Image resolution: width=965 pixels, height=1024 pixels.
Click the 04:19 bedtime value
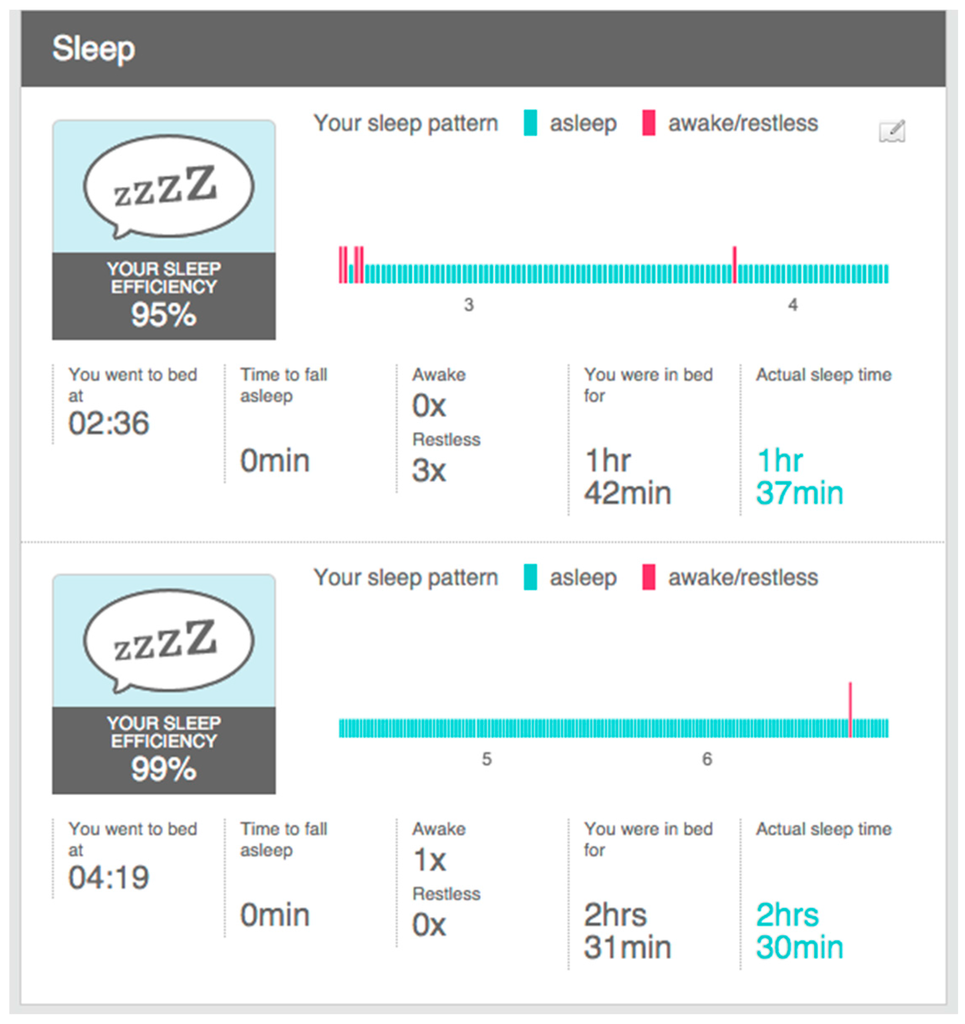(x=109, y=878)
